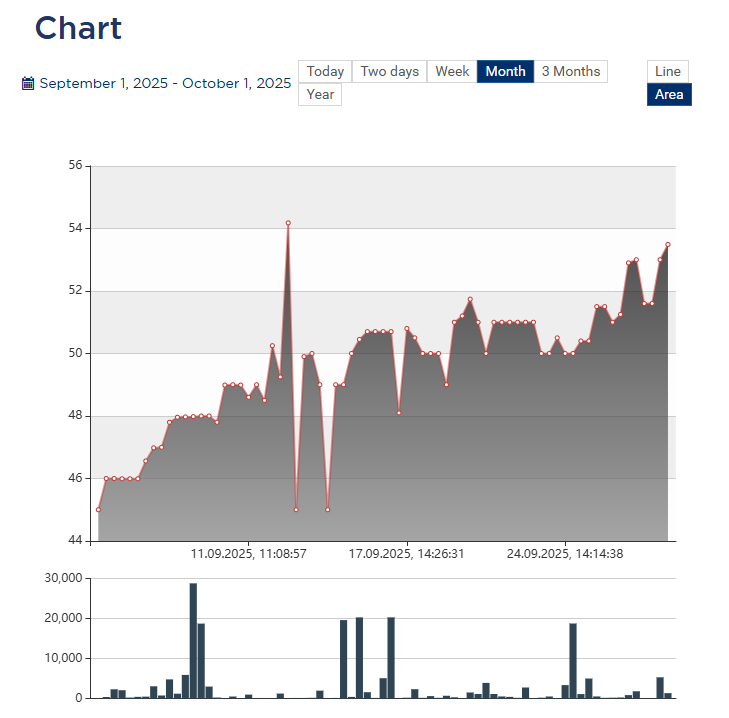729x718 pixels.
Task: Open the September 1 - October 1 date range picker
Action: tap(165, 84)
